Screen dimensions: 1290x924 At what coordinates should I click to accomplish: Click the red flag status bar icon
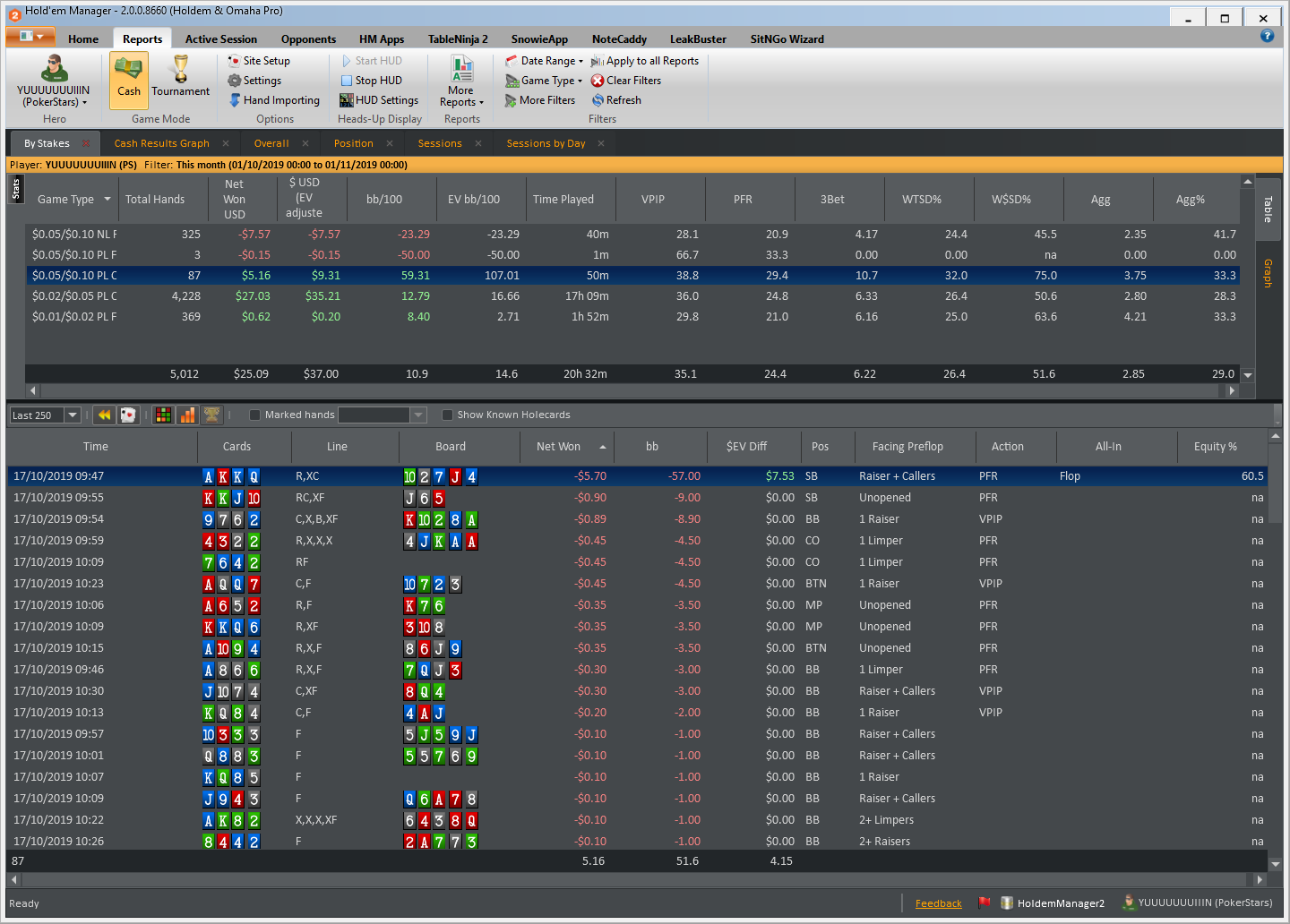tap(985, 903)
